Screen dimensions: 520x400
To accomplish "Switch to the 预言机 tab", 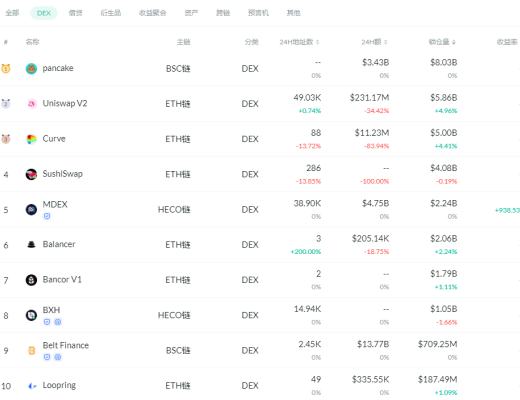I will click(258, 13).
